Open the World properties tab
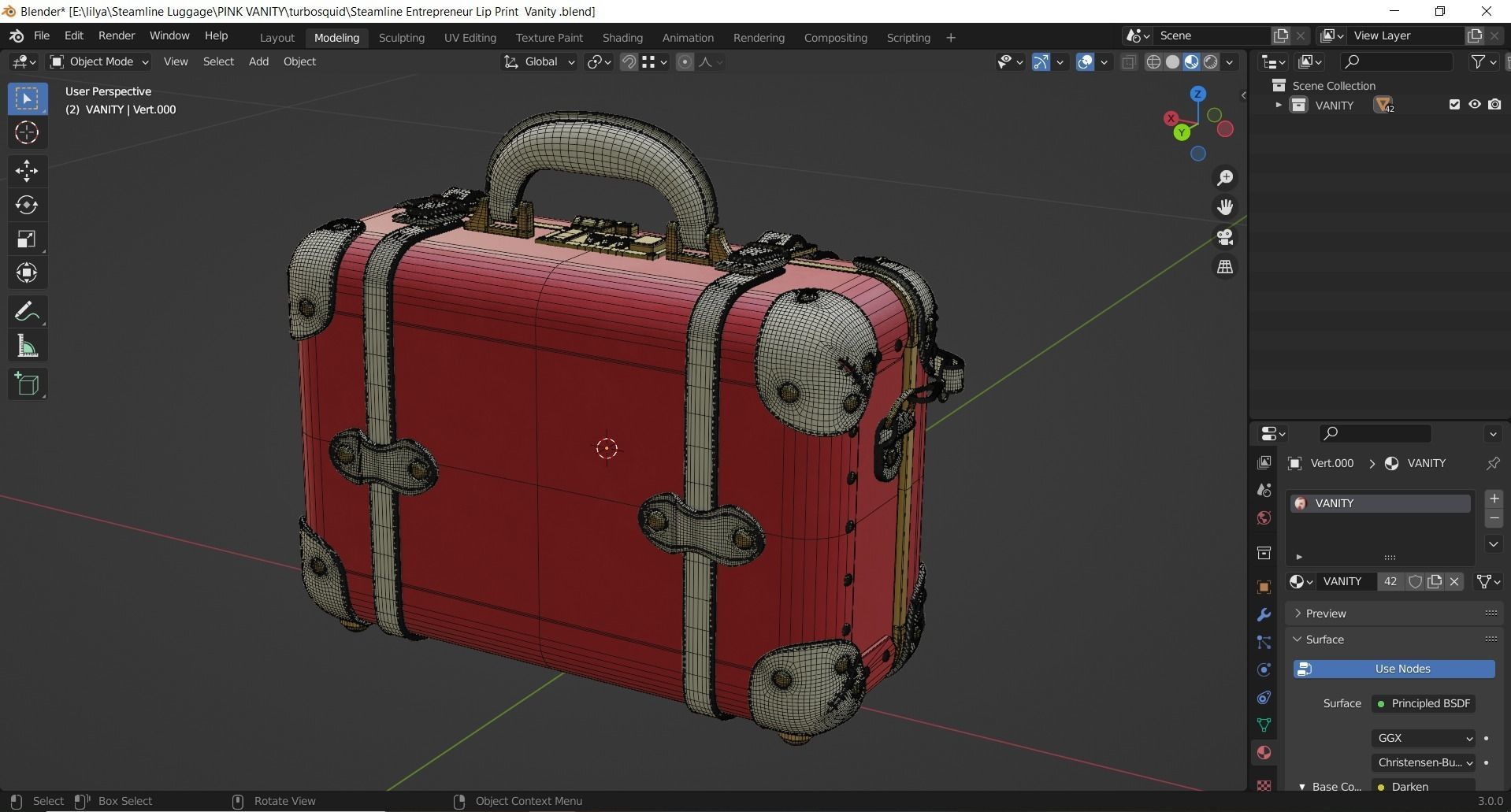 [x=1264, y=517]
